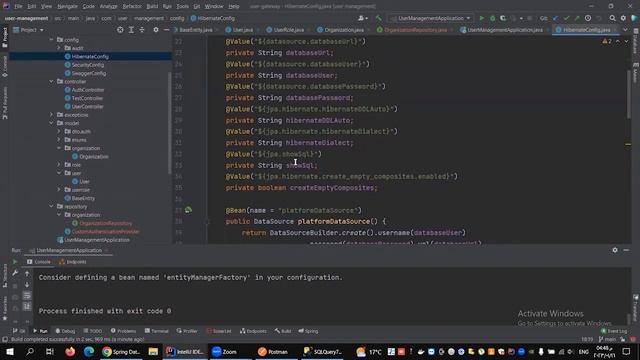640x360 pixels.
Task: Open Firefox from the Windows taskbar
Action: point(70,351)
